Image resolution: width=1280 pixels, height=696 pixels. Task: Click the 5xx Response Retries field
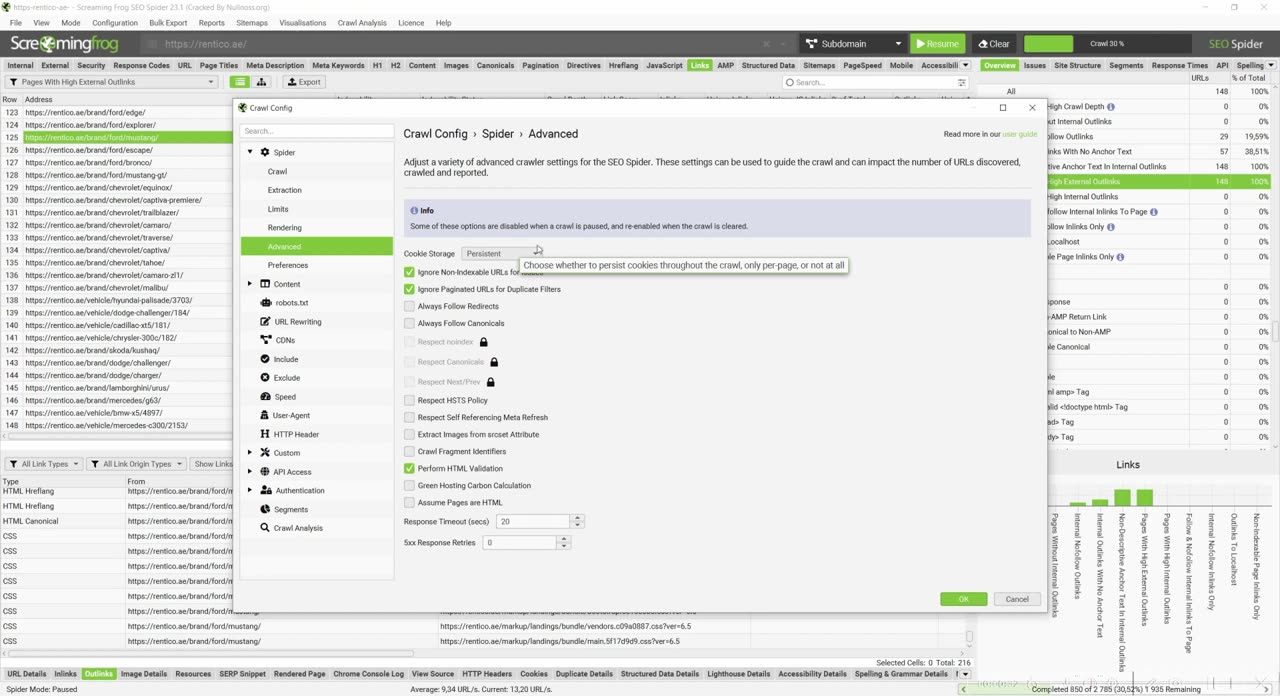click(x=519, y=542)
